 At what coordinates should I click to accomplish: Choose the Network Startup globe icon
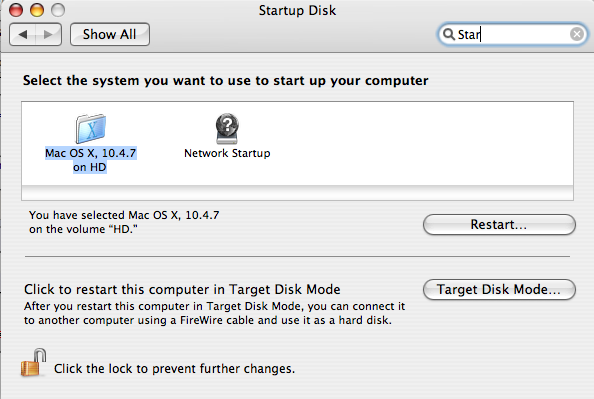click(x=227, y=128)
